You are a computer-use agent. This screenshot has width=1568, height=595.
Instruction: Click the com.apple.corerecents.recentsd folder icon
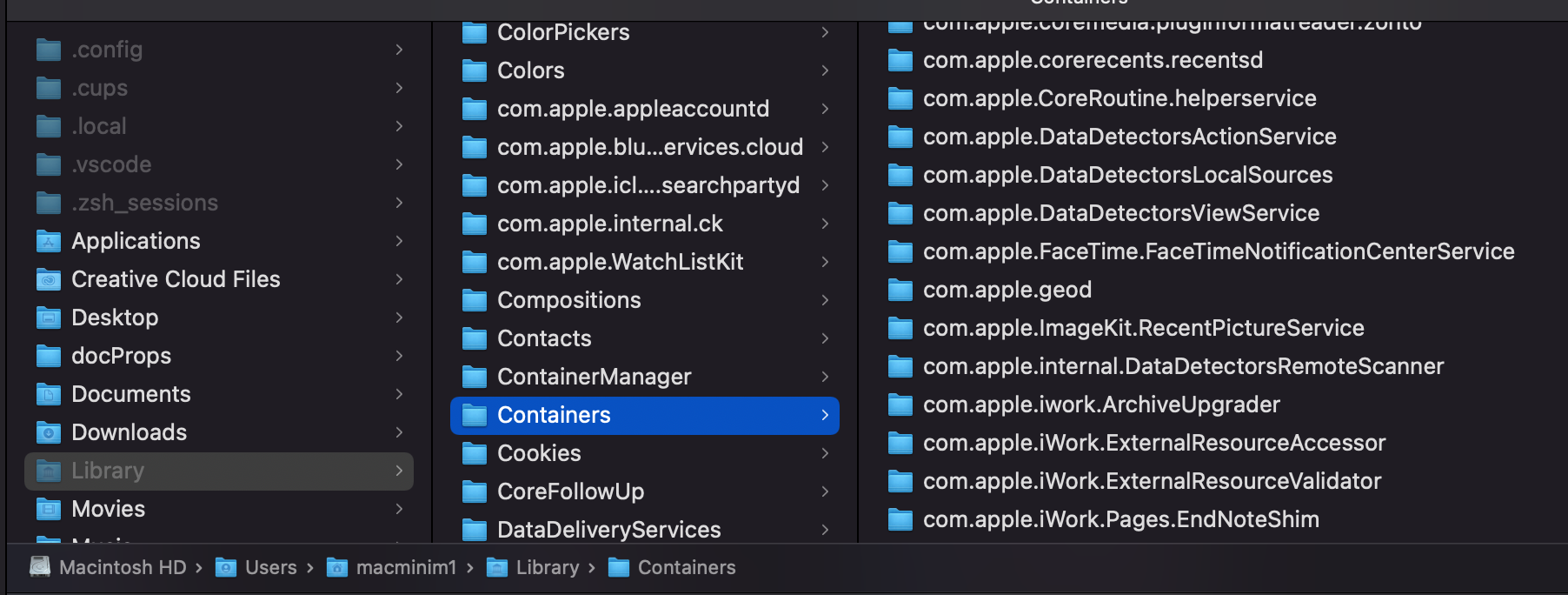tap(900, 60)
